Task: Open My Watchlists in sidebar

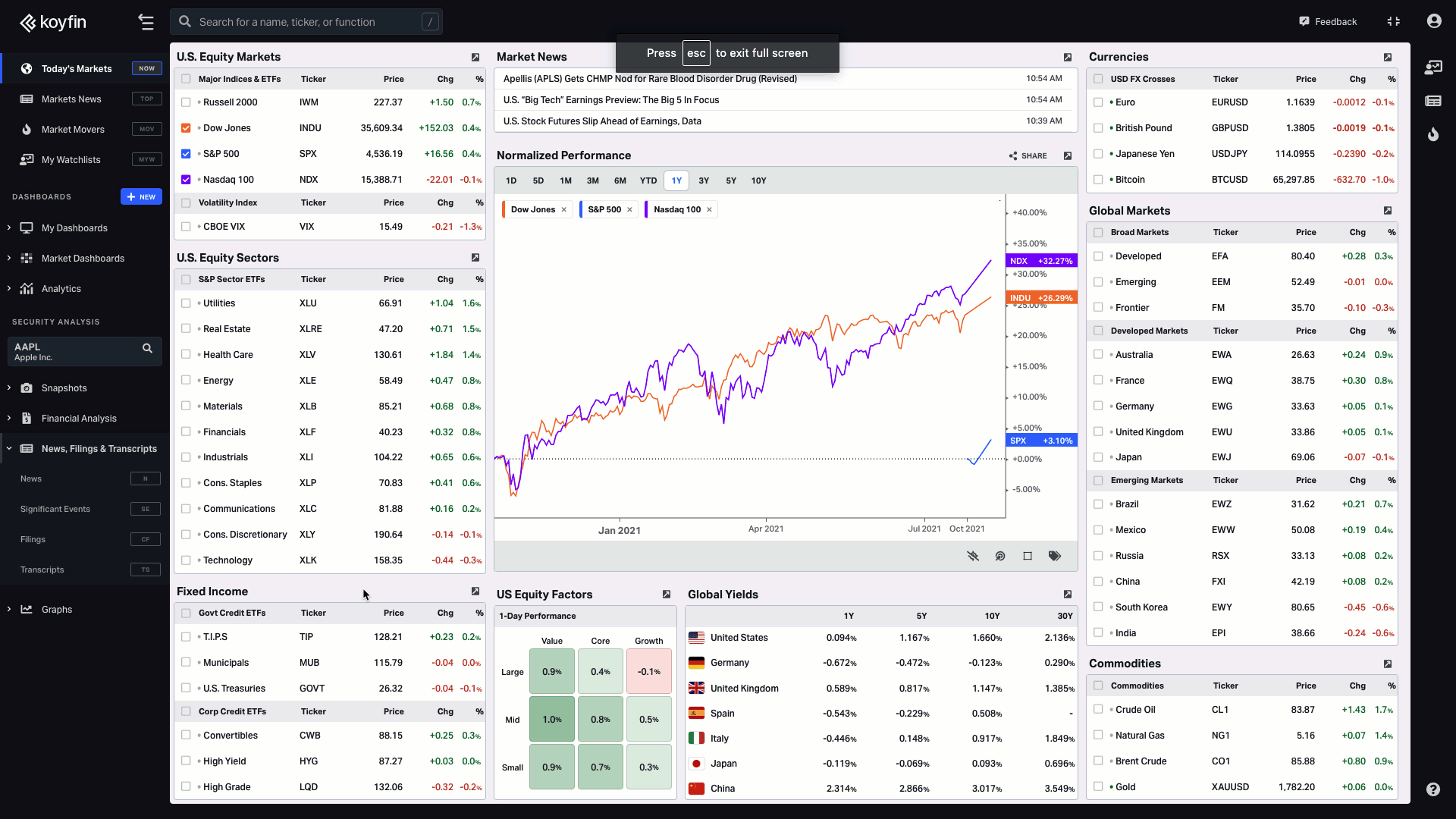Action: (x=85, y=159)
